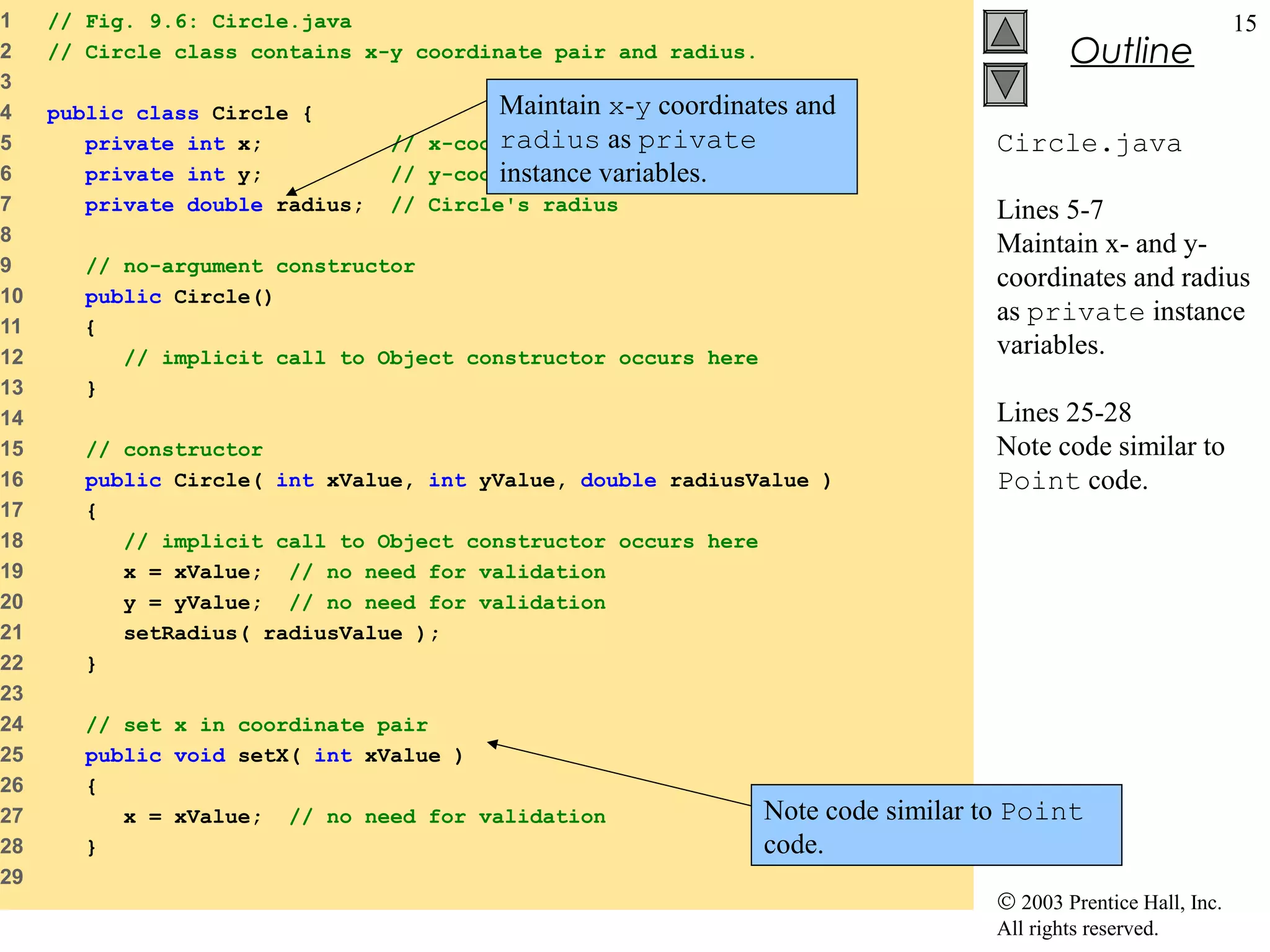Click slide page number 15
This screenshot has height=952, width=1270.
(x=1244, y=24)
